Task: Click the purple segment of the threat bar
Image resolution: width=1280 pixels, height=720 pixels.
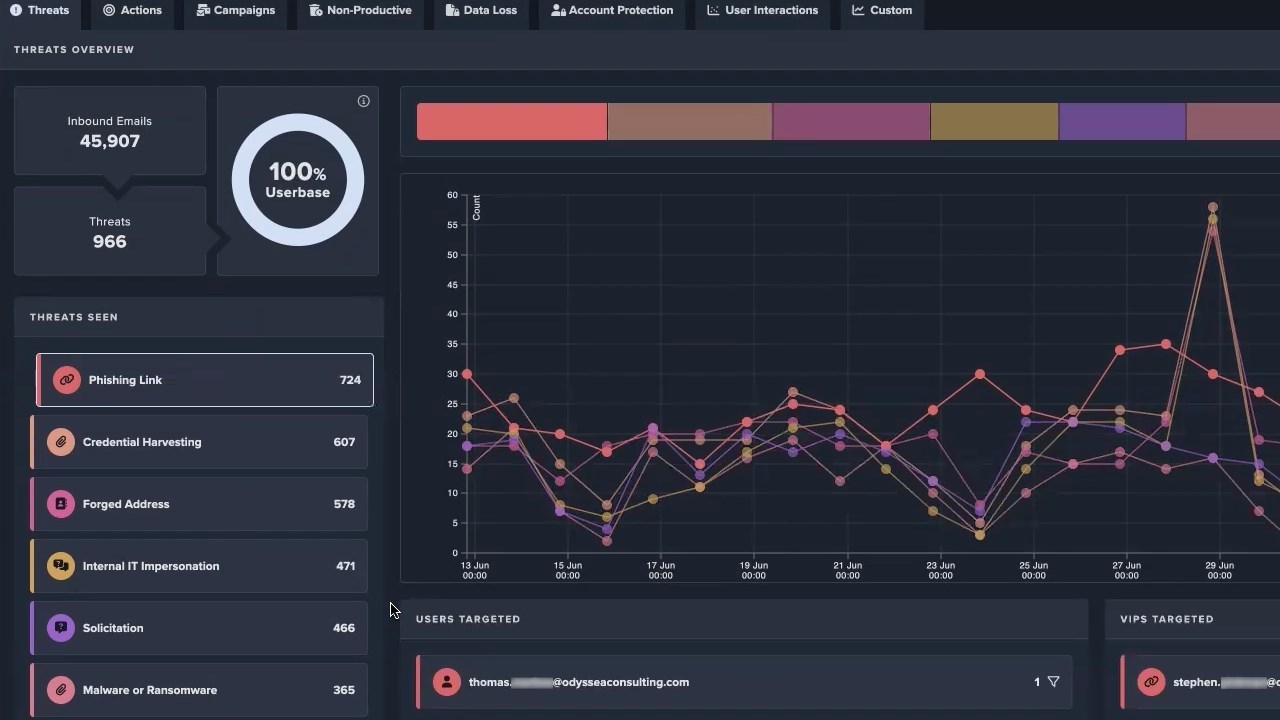Action: pyautogui.click(x=1122, y=122)
